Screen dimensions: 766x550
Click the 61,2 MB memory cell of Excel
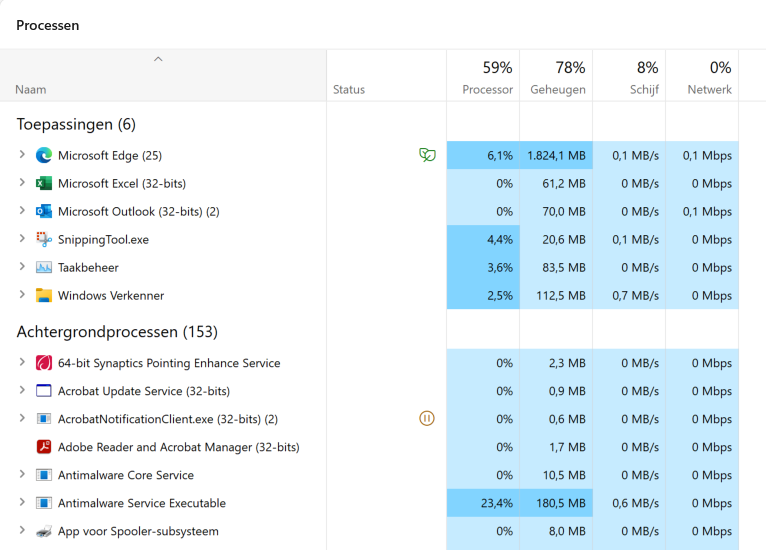tap(556, 184)
